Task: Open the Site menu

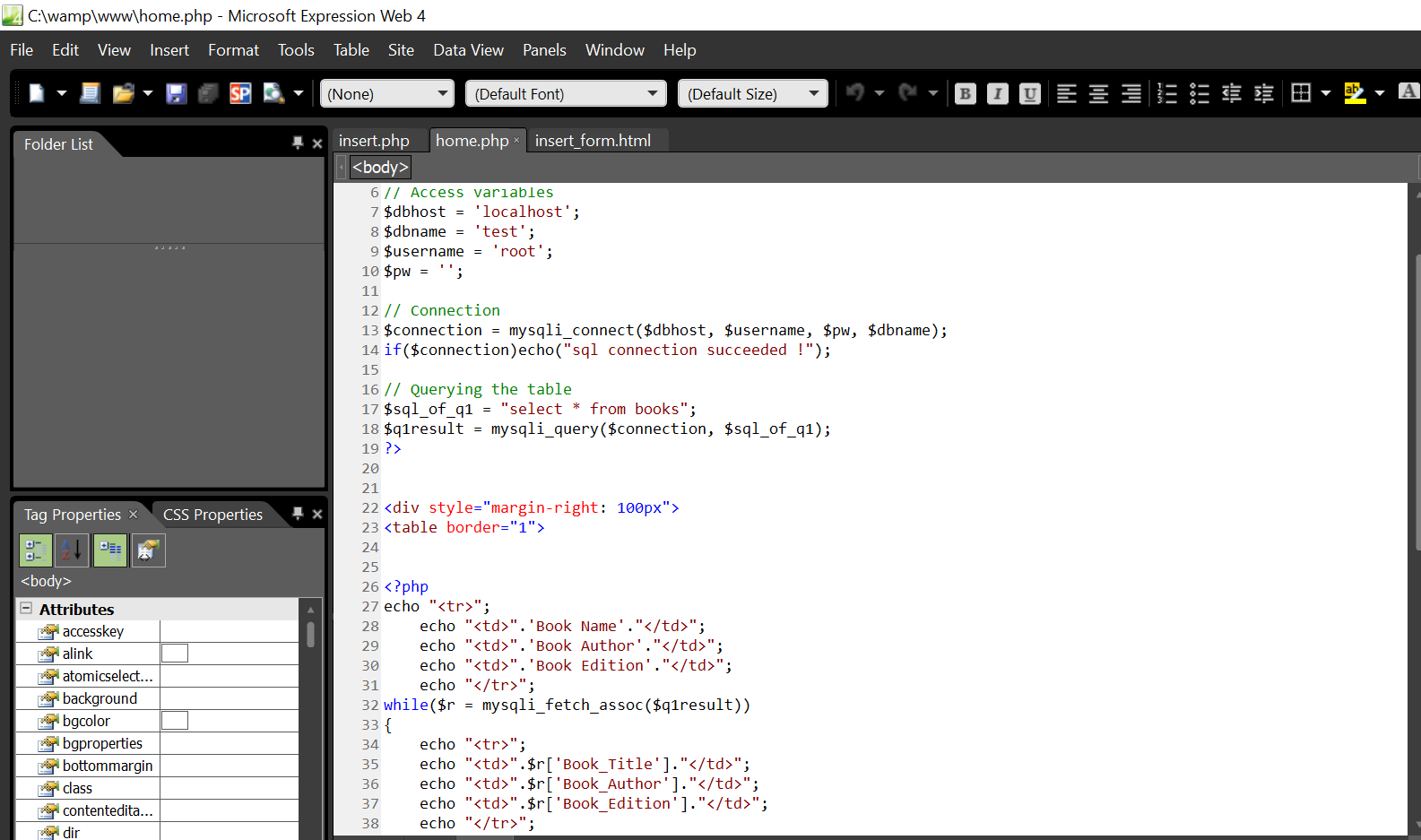Action: click(401, 50)
